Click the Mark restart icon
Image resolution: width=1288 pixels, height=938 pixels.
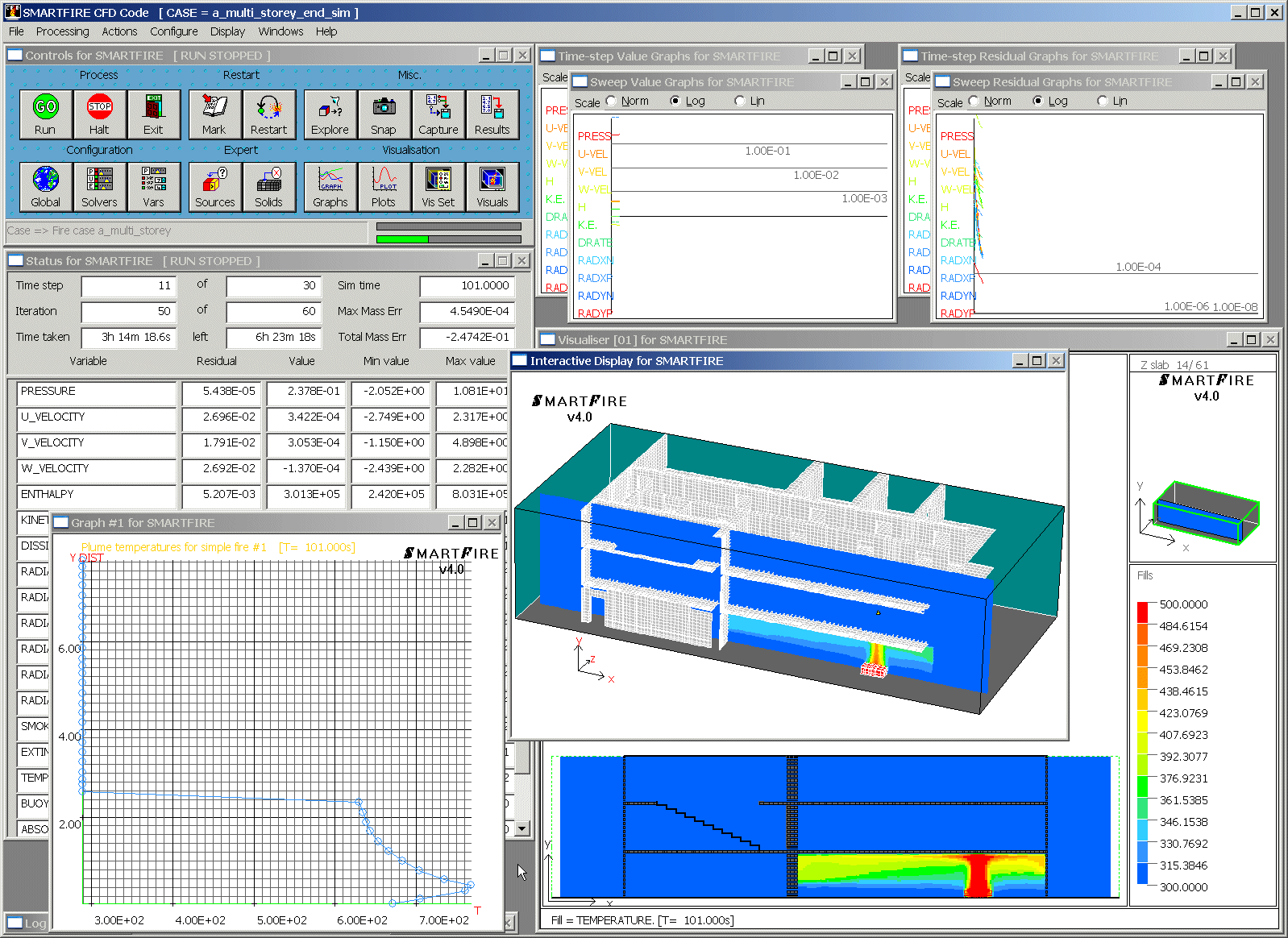click(x=214, y=114)
